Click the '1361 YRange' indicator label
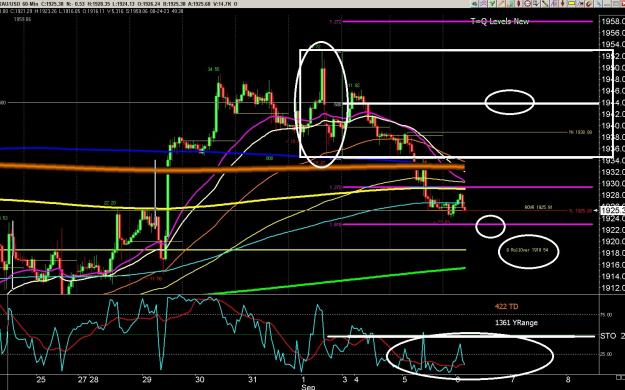625x390 pixels. pyautogui.click(x=516, y=323)
